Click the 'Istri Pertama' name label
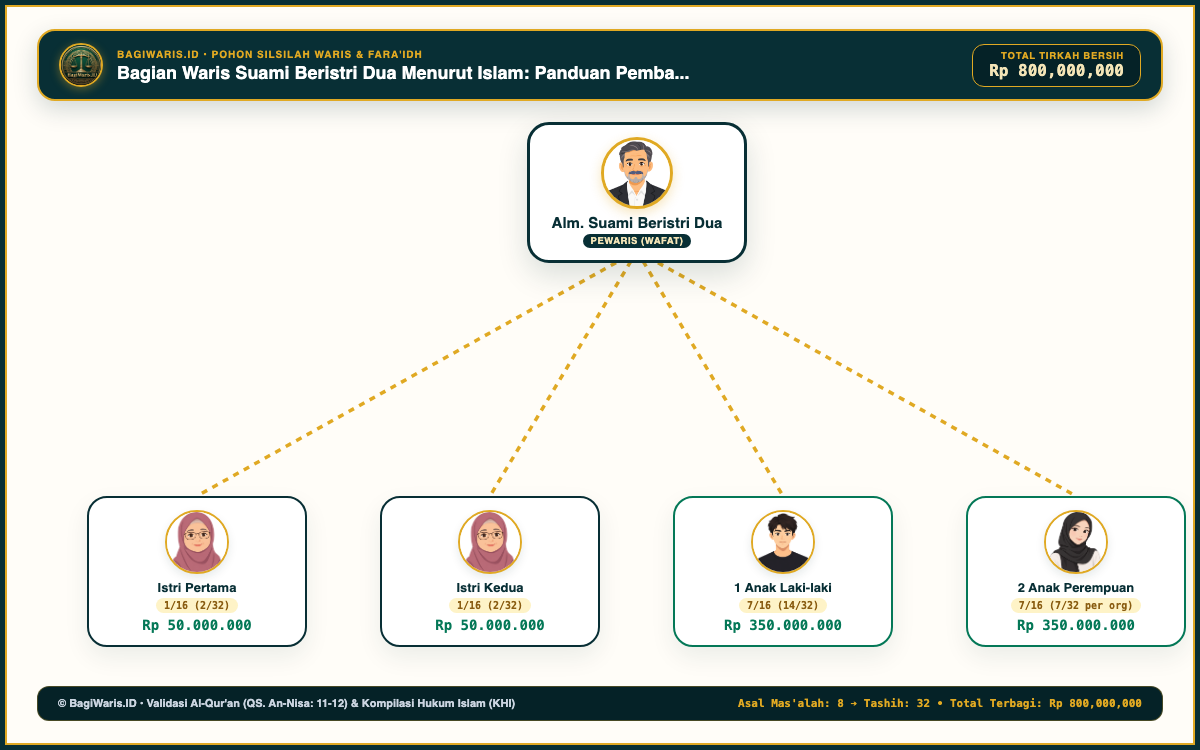 coord(197,588)
